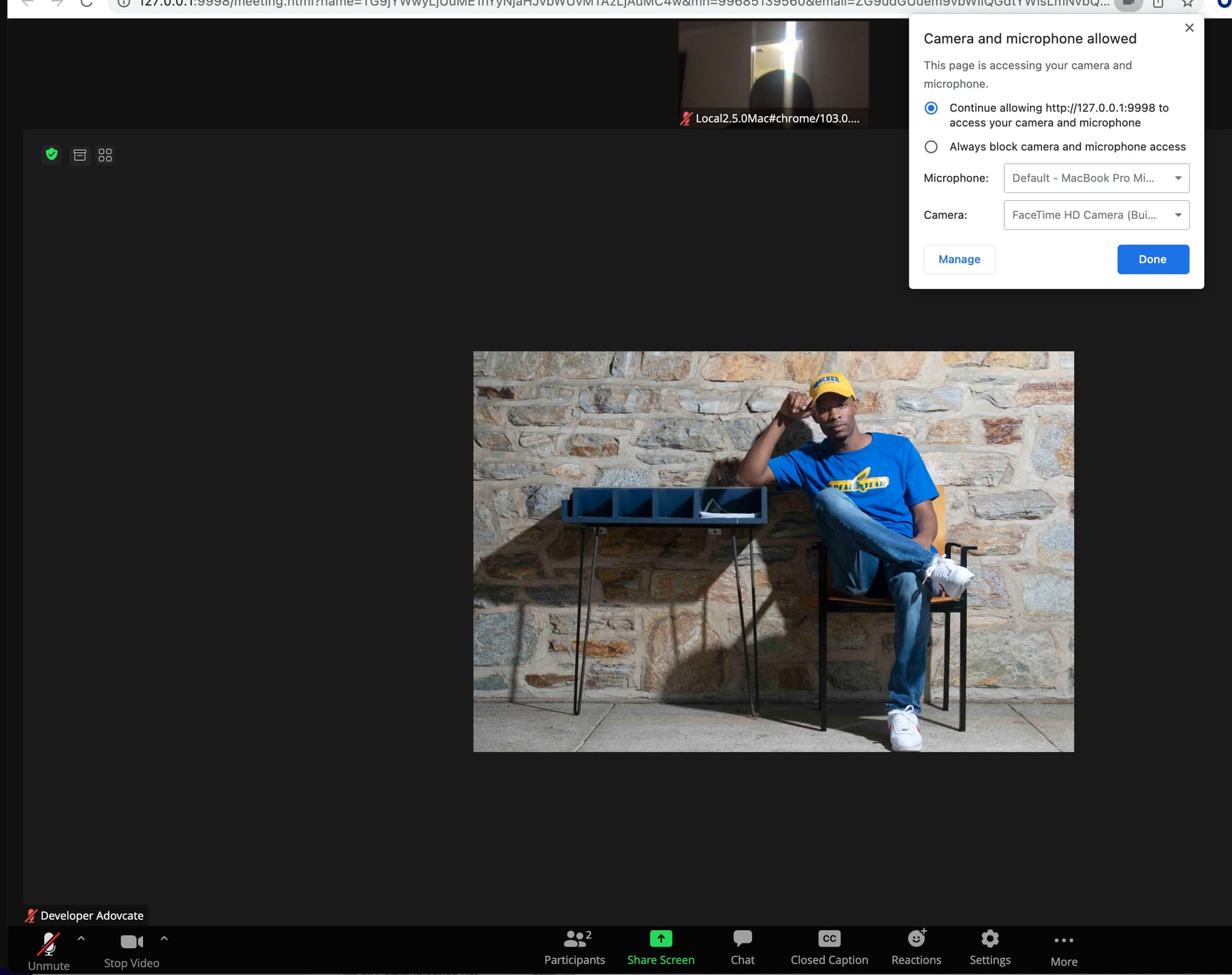Open the Reactions menu
Viewport: 1232px width, 975px height.
point(916,947)
